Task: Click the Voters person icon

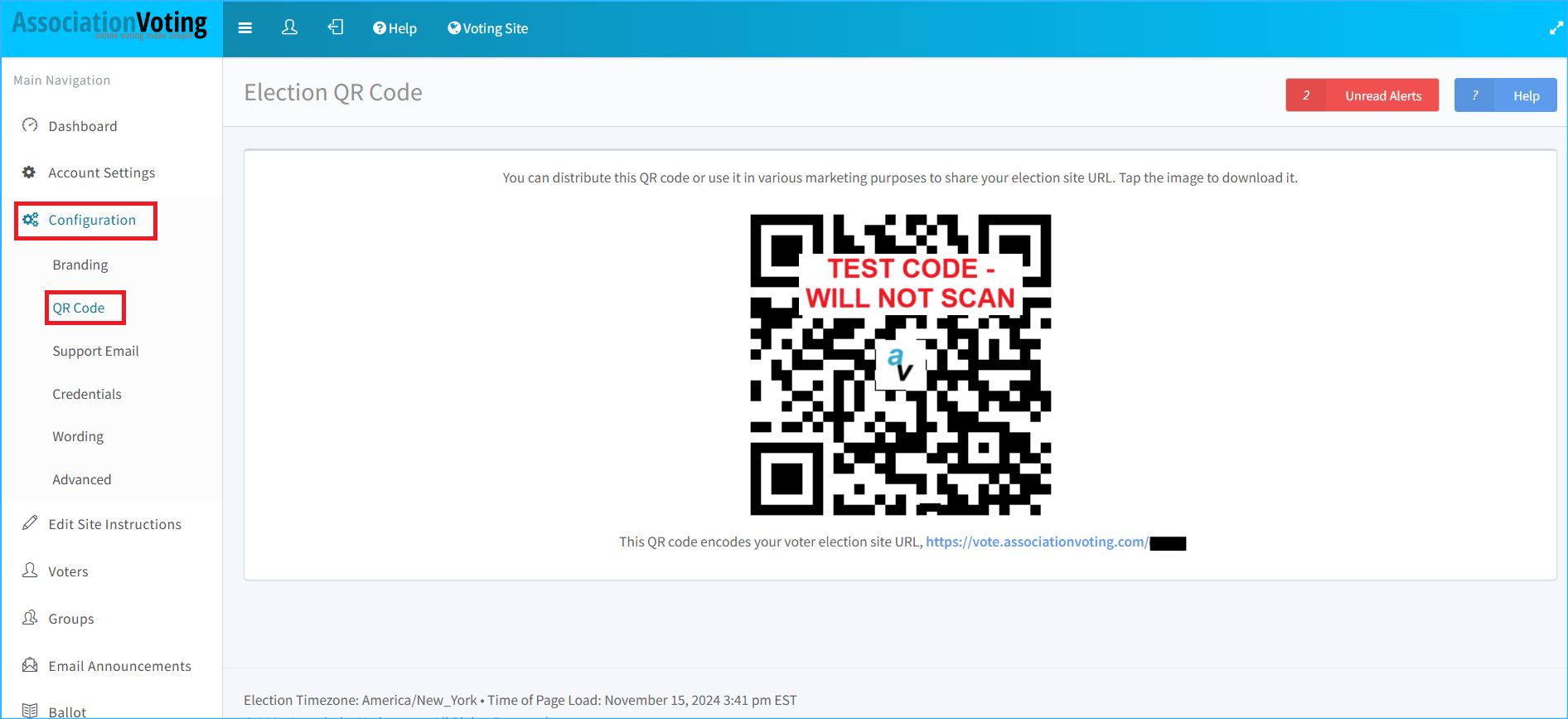Action: [30, 570]
